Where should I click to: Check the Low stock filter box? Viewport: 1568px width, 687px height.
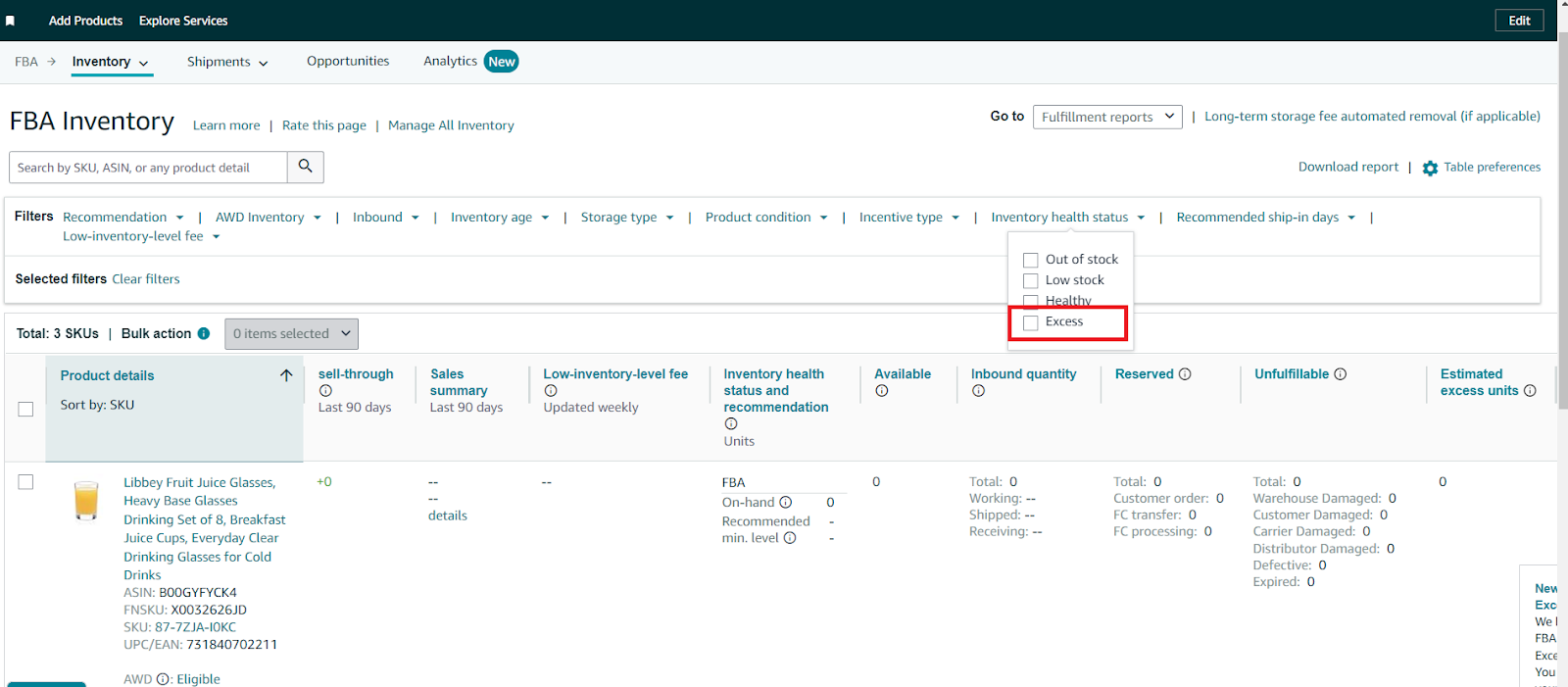tap(1031, 280)
